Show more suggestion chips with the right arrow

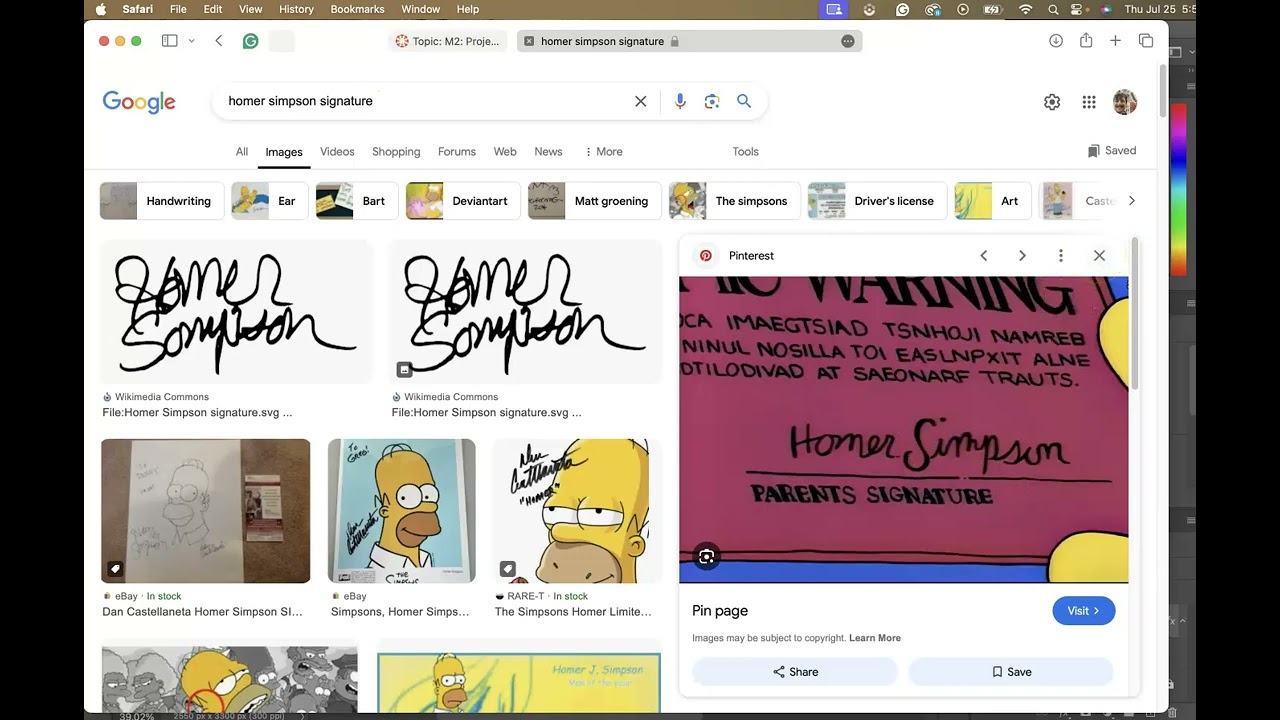click(1131, 201)
